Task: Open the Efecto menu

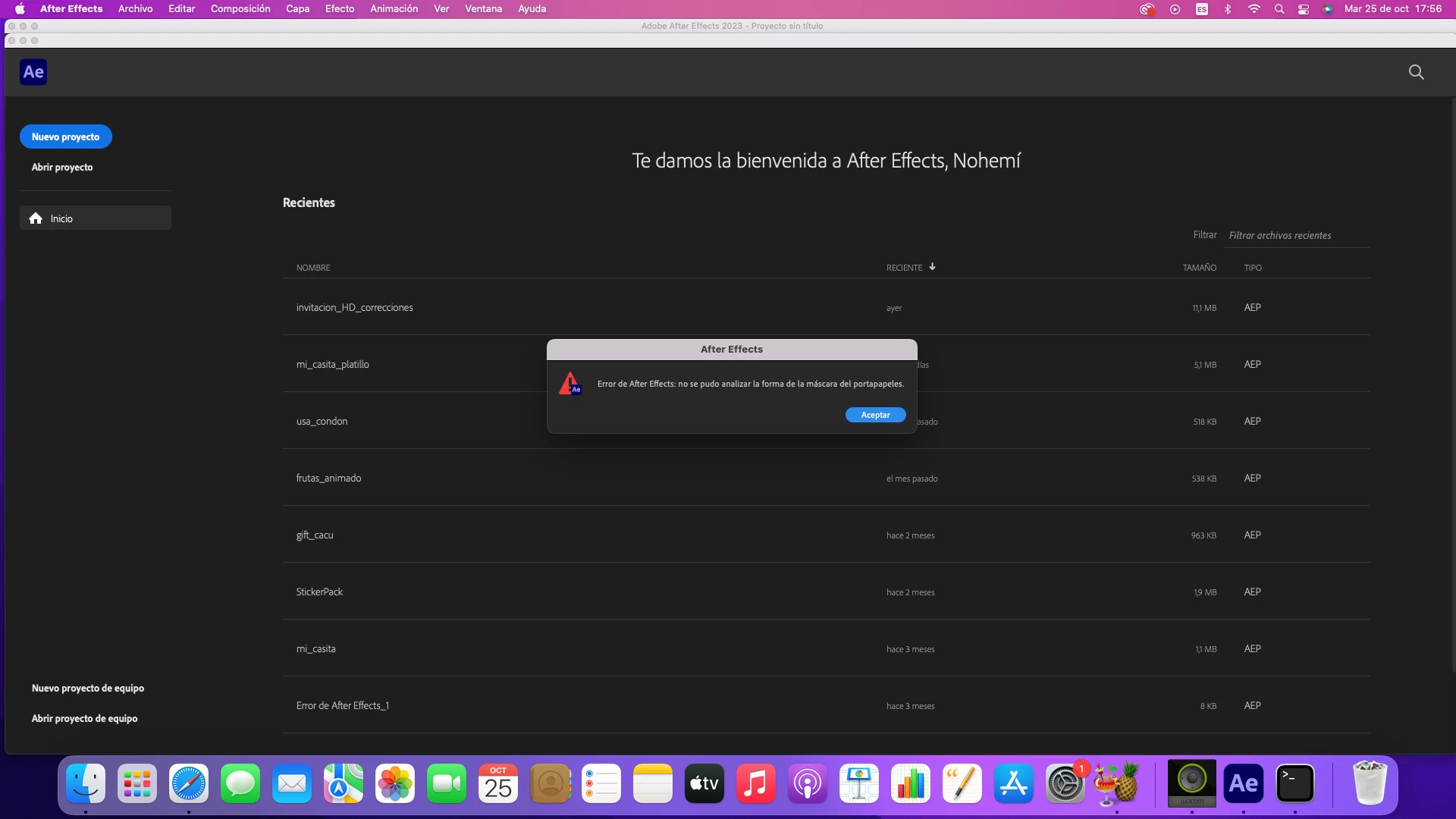Action: (x=339, y=9)
